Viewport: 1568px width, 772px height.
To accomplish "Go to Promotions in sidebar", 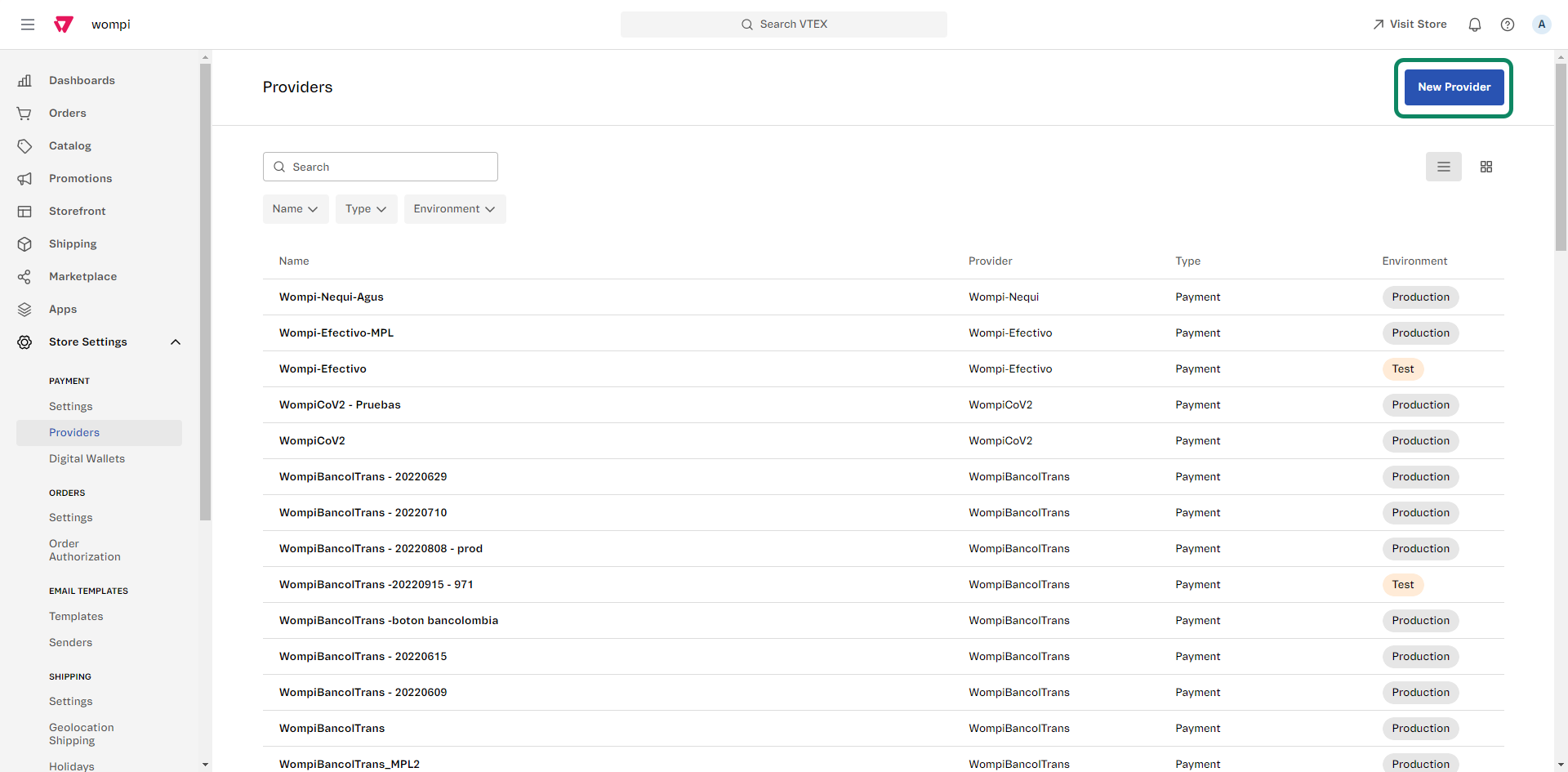I will [80, 179].
